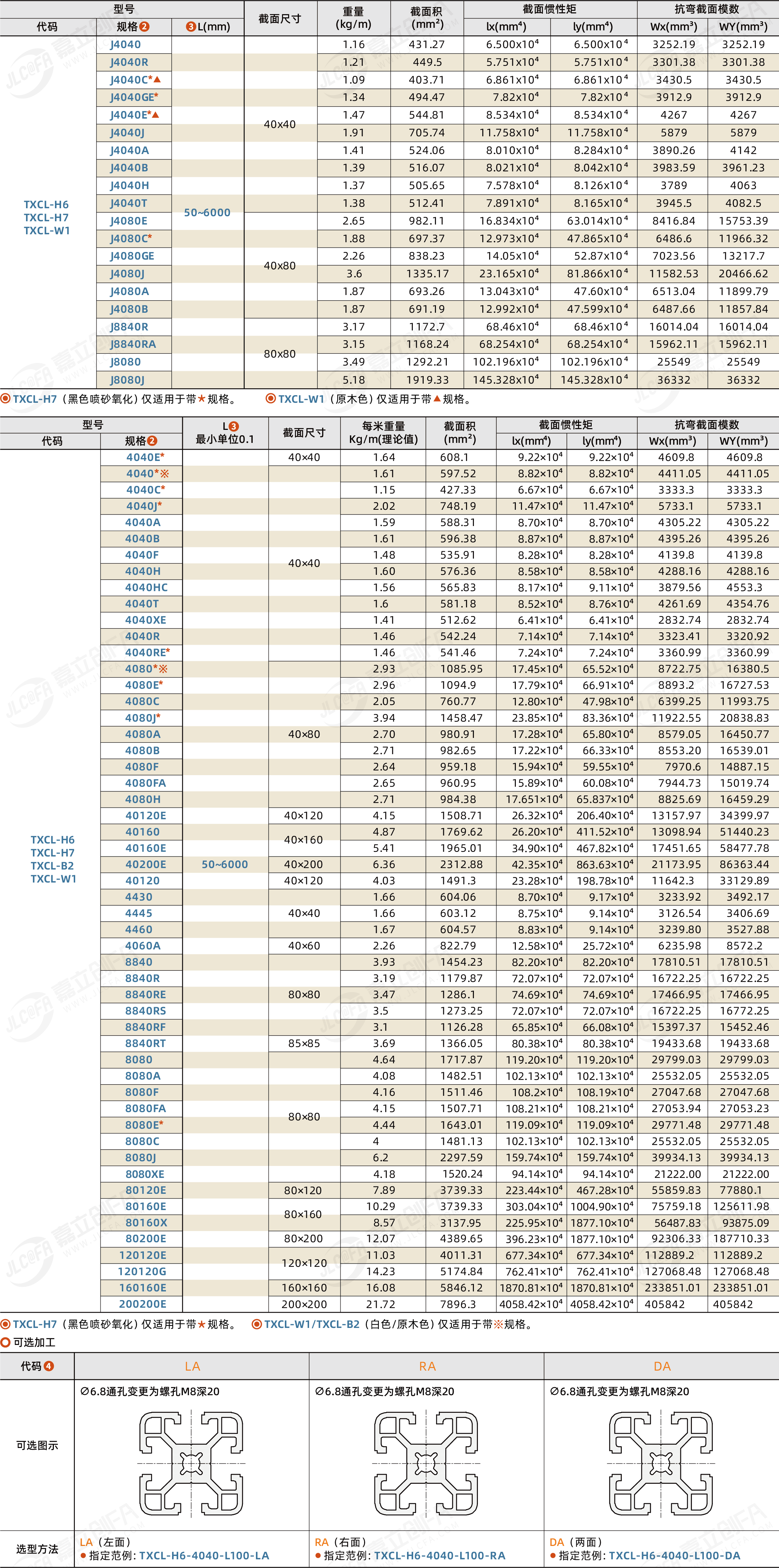The width and height of the screenshot is (779, 1568).
Task: Click the 可选图示 row label
Action: click(x=37, y=1445)
